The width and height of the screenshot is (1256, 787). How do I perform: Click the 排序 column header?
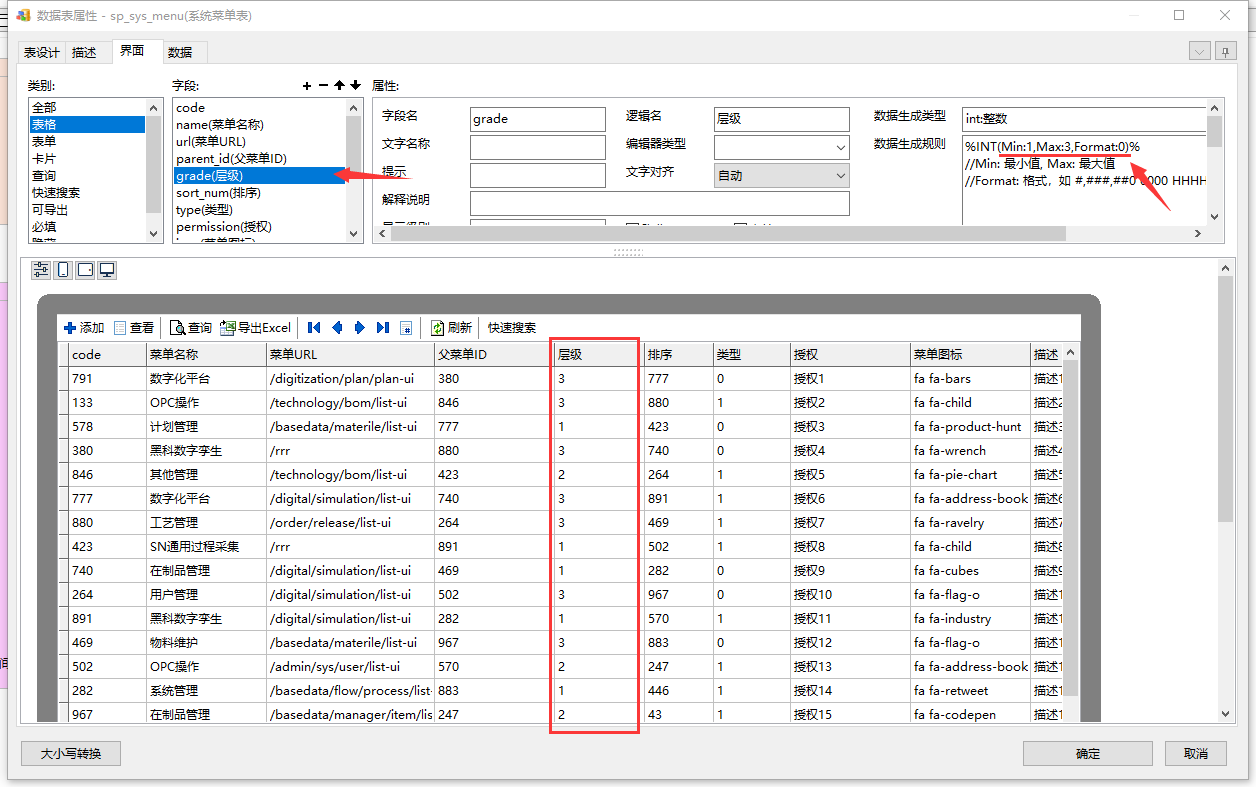coord(677,354)
